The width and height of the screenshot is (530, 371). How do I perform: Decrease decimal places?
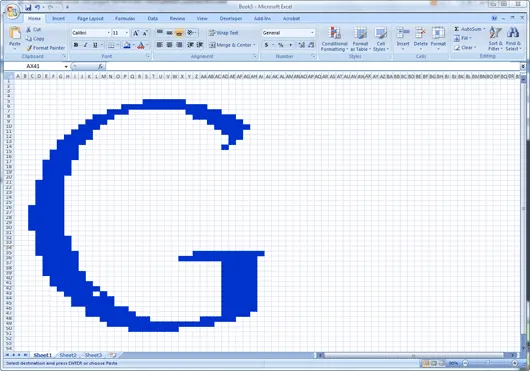[311, 45]
